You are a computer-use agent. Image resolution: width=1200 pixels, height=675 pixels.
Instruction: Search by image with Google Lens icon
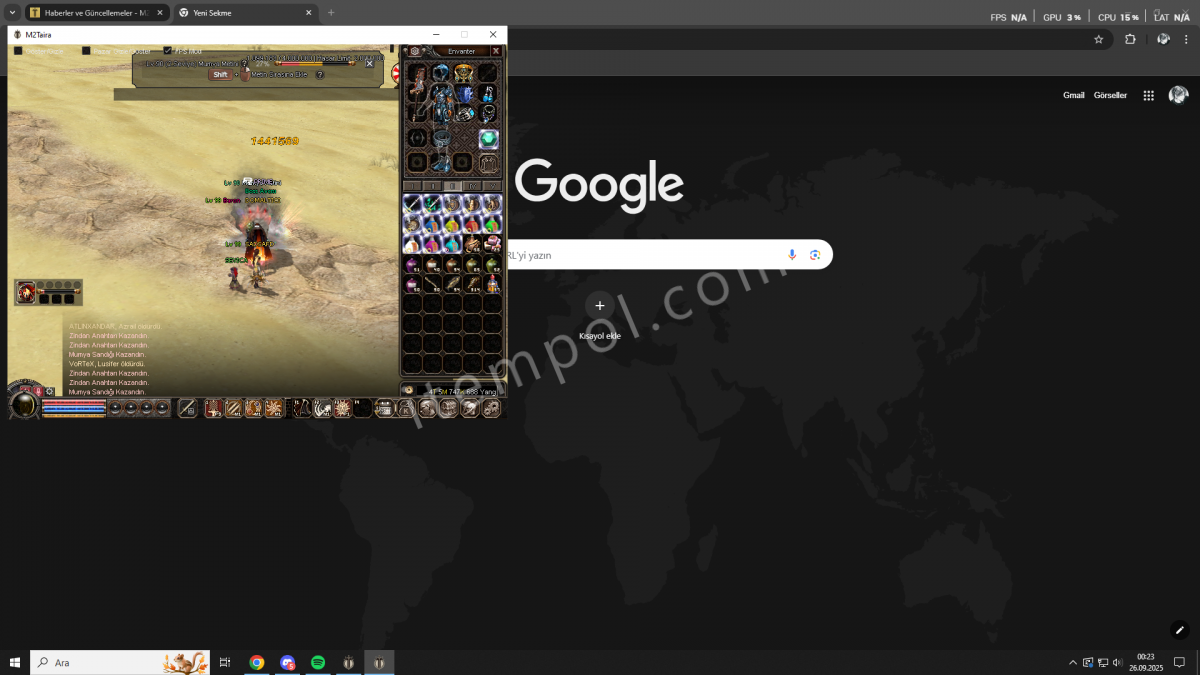tap(815, 255)
